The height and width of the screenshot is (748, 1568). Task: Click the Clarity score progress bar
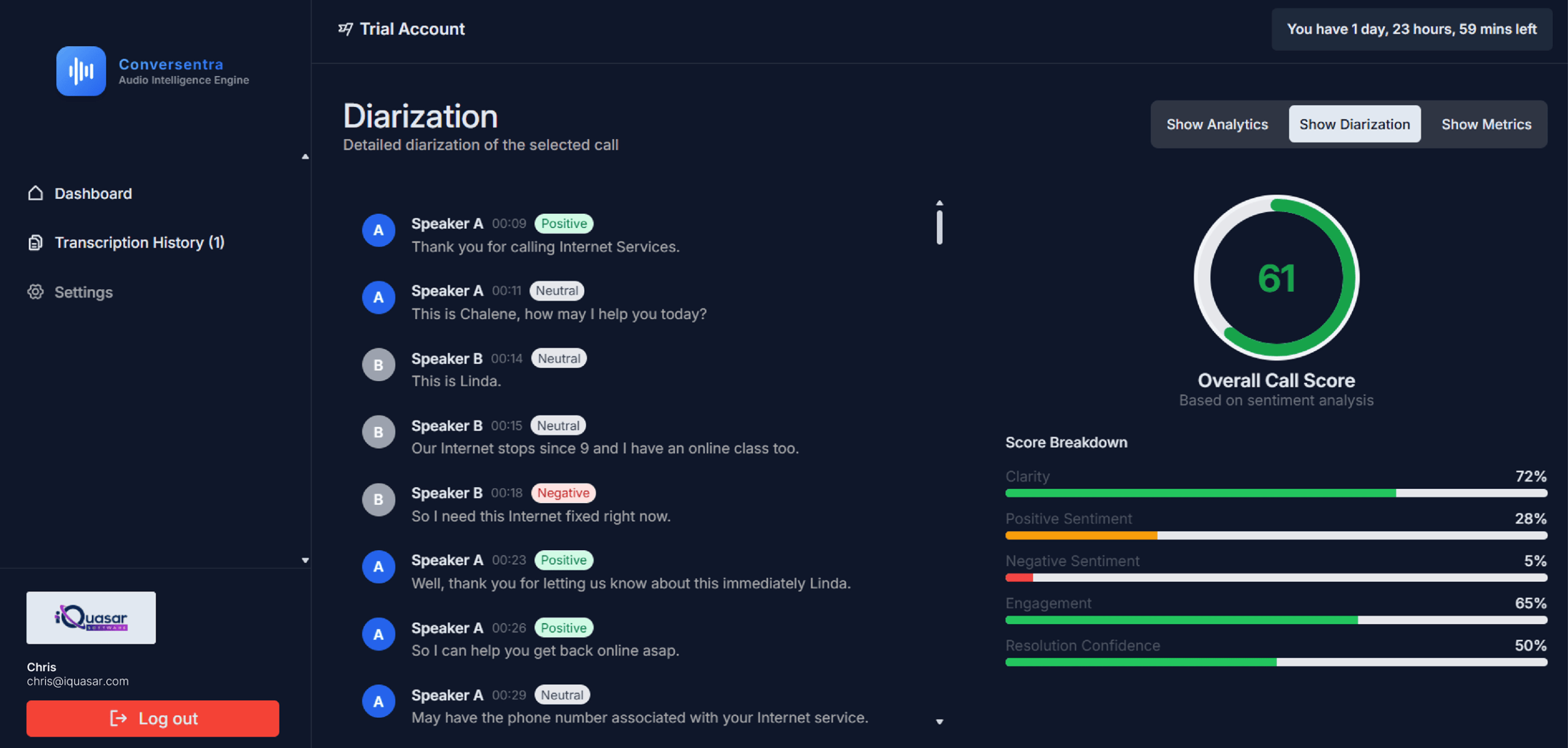coord(1275,493)
